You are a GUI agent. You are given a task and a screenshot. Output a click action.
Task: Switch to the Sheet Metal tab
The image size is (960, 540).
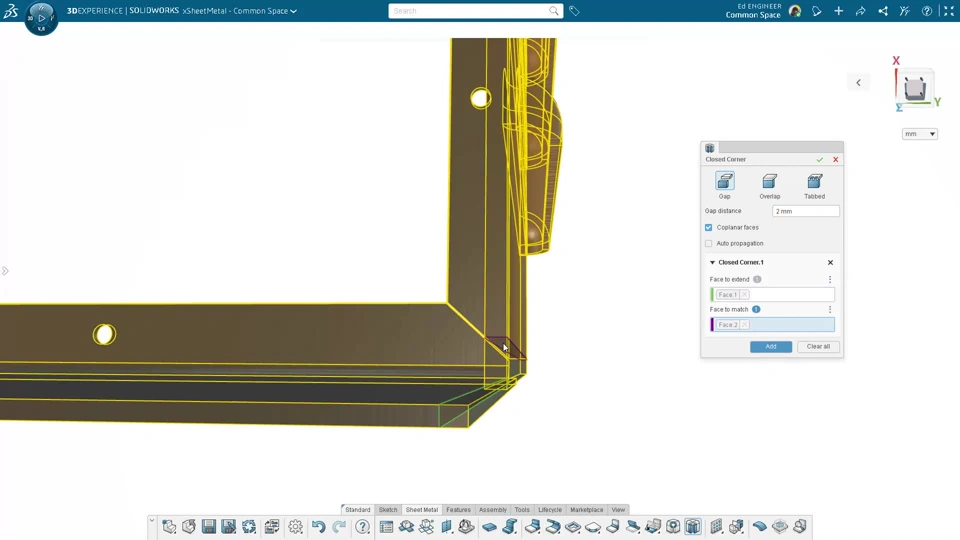422,509
